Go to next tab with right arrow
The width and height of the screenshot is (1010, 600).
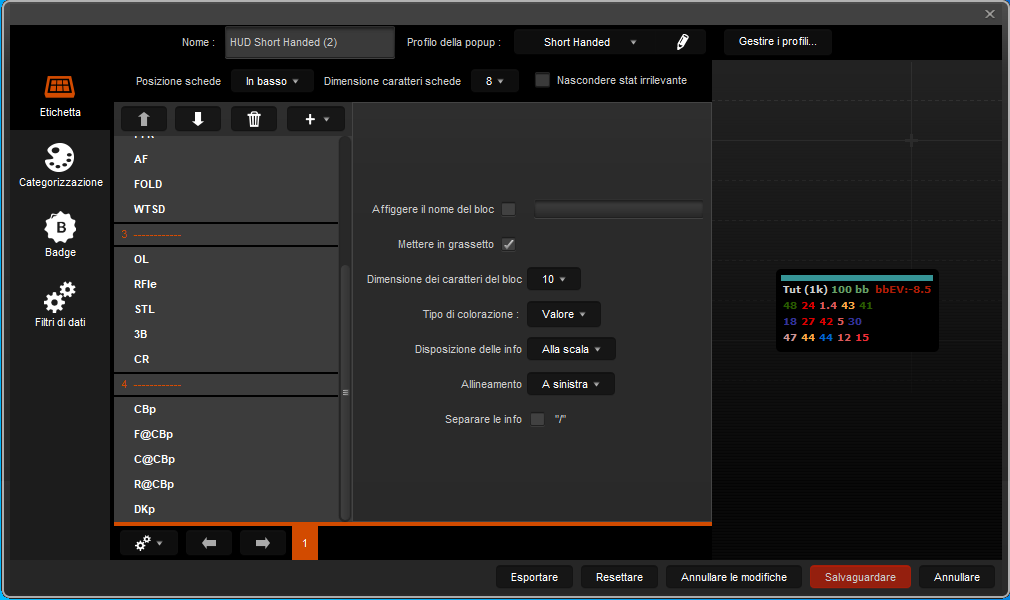[262, 543]
